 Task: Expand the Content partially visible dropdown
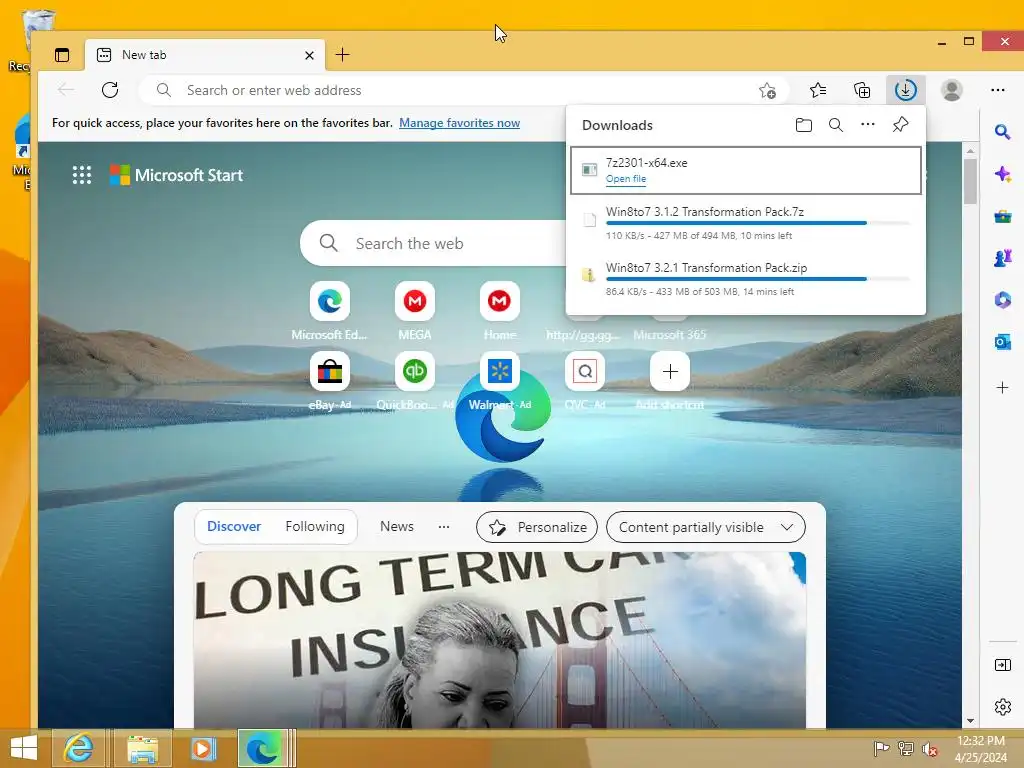pos(706,527)
